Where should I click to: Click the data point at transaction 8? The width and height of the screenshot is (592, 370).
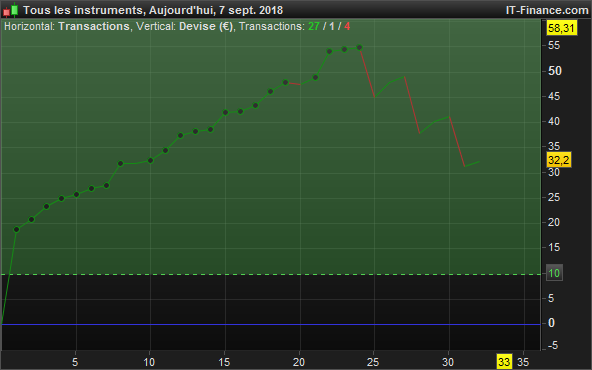(x=120, y=163)
